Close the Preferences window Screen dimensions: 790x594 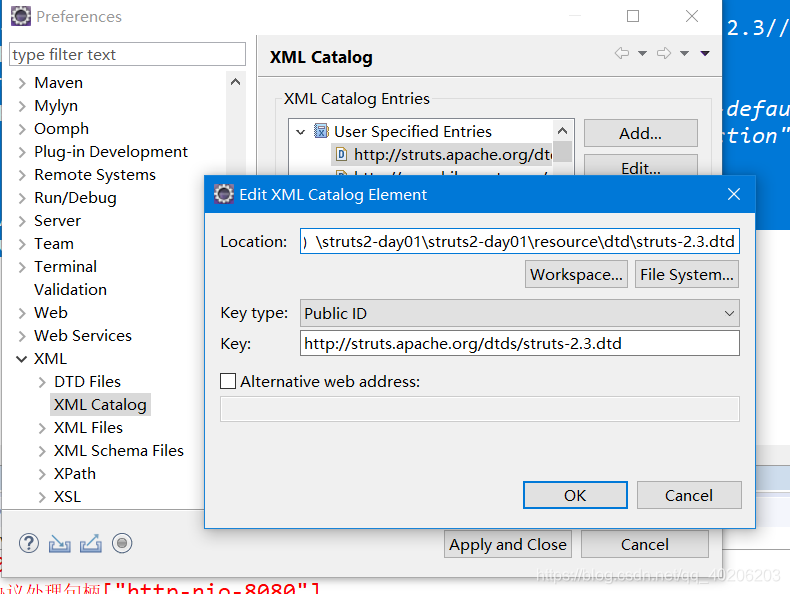692,16
